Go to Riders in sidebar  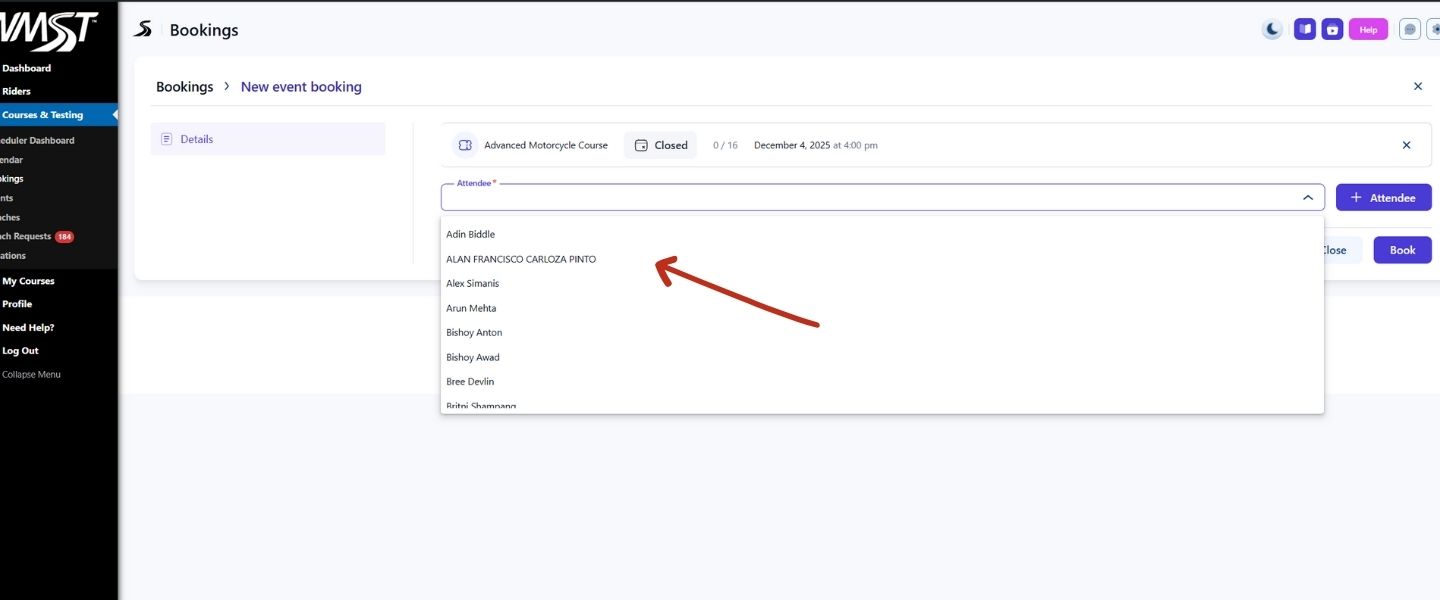click(x=16, y=91)
